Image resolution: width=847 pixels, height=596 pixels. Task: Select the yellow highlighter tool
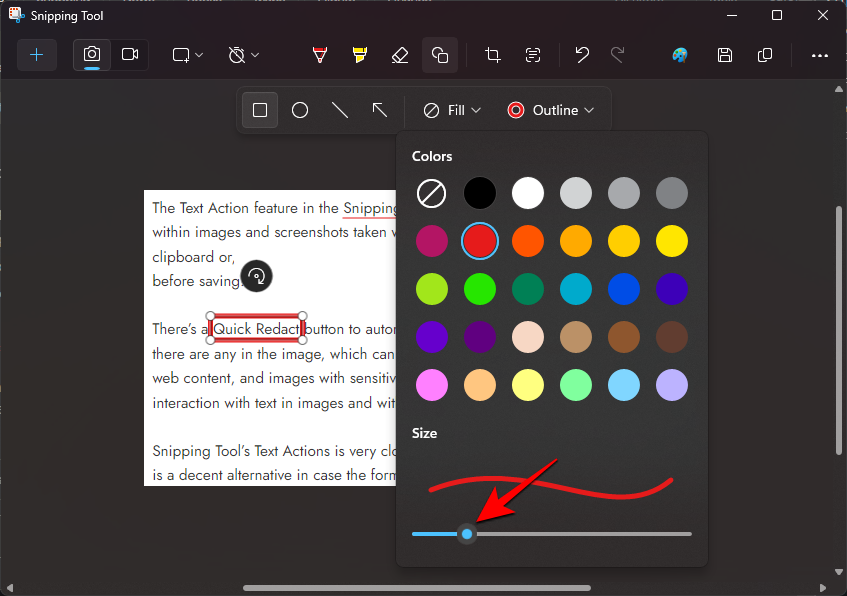360,55
